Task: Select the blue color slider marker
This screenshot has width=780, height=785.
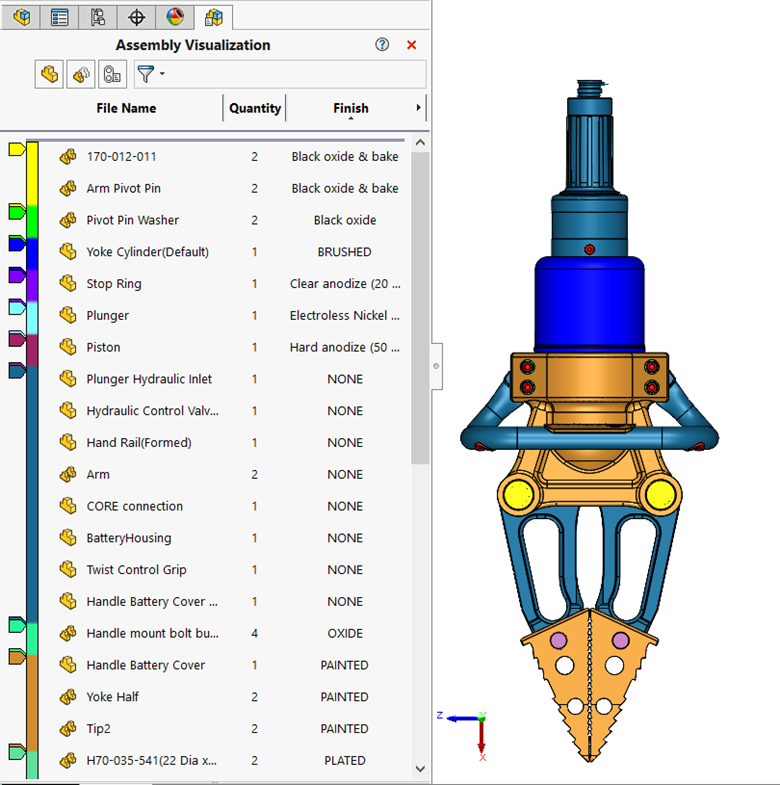Action: tap(17, 243)
